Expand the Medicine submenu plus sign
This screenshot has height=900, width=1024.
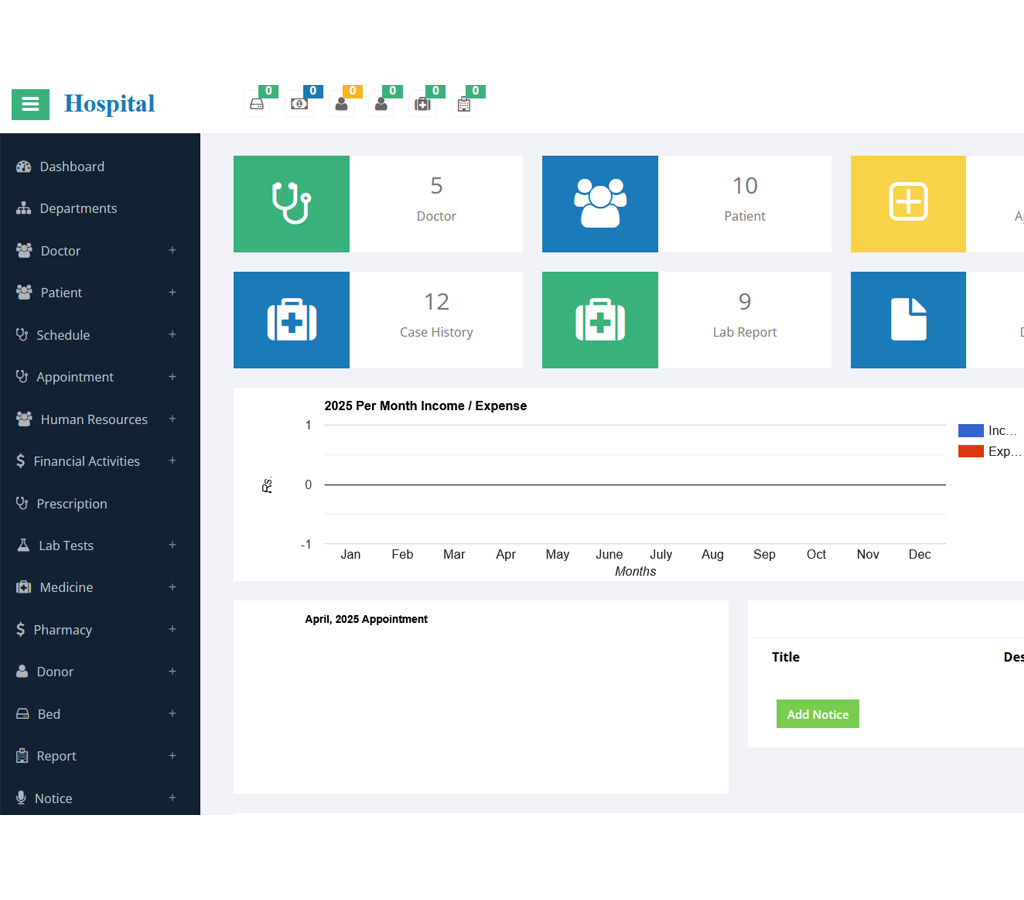172,587
